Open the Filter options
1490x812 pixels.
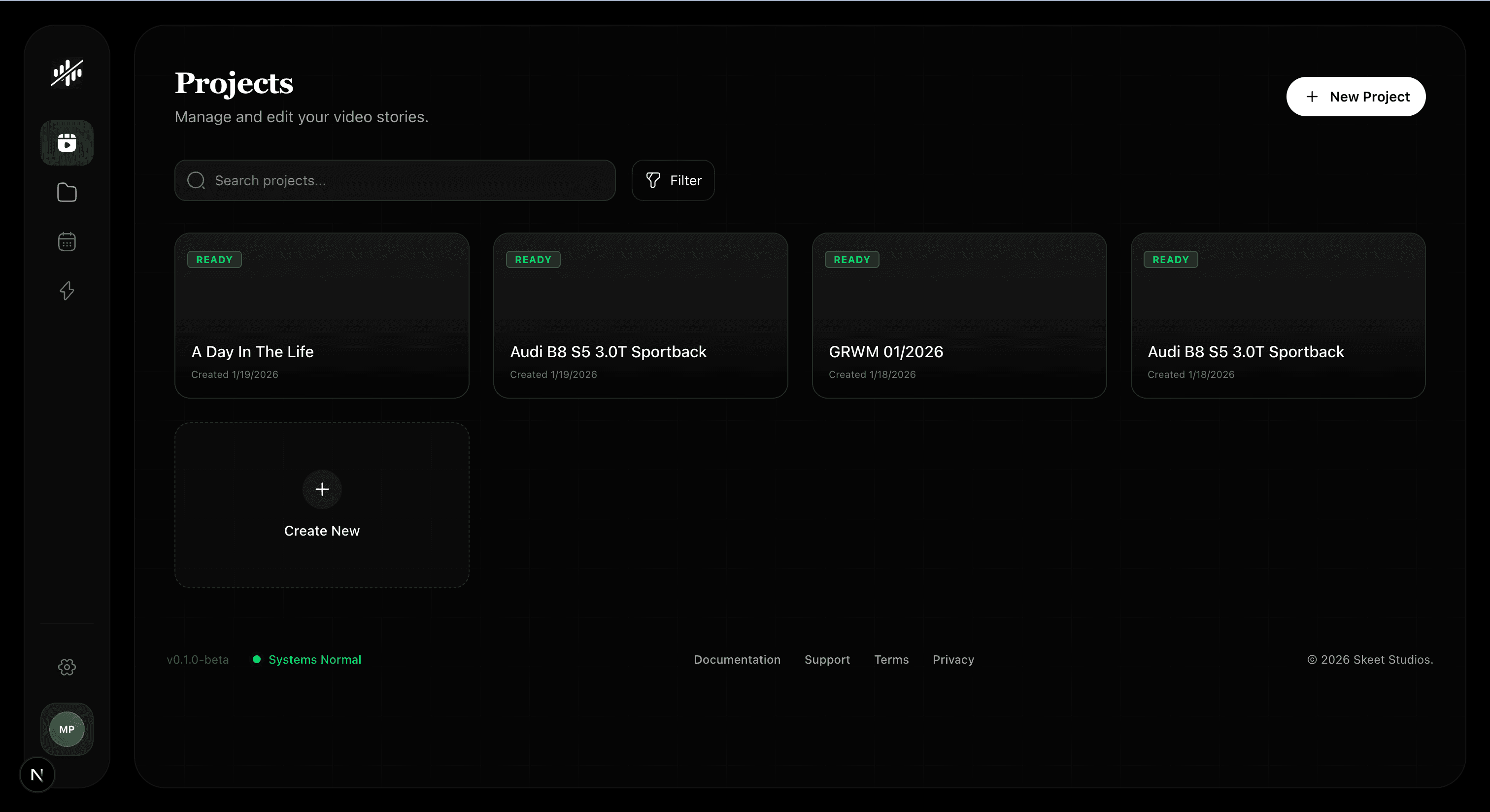coord(673,180)
